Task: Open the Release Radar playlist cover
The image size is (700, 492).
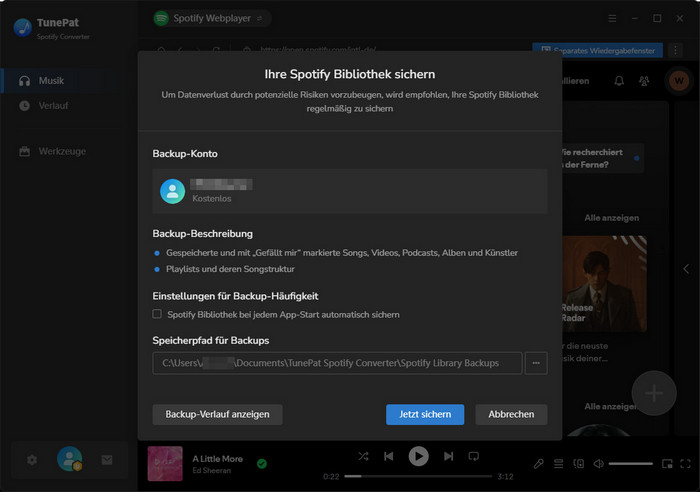Action: click(x=604, y=284)
